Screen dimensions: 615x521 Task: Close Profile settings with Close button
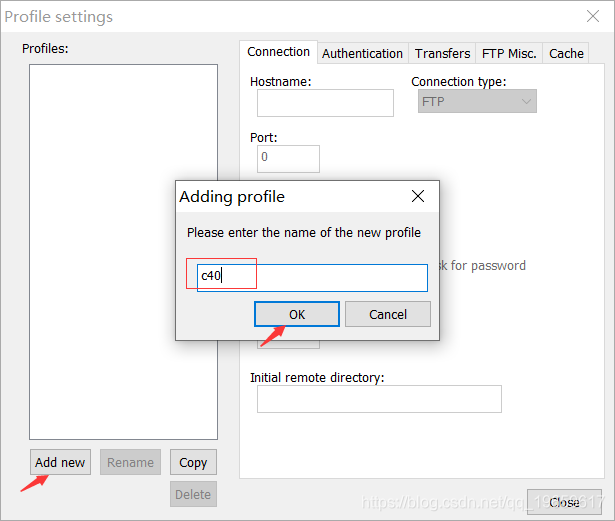[x=564, y=502]
